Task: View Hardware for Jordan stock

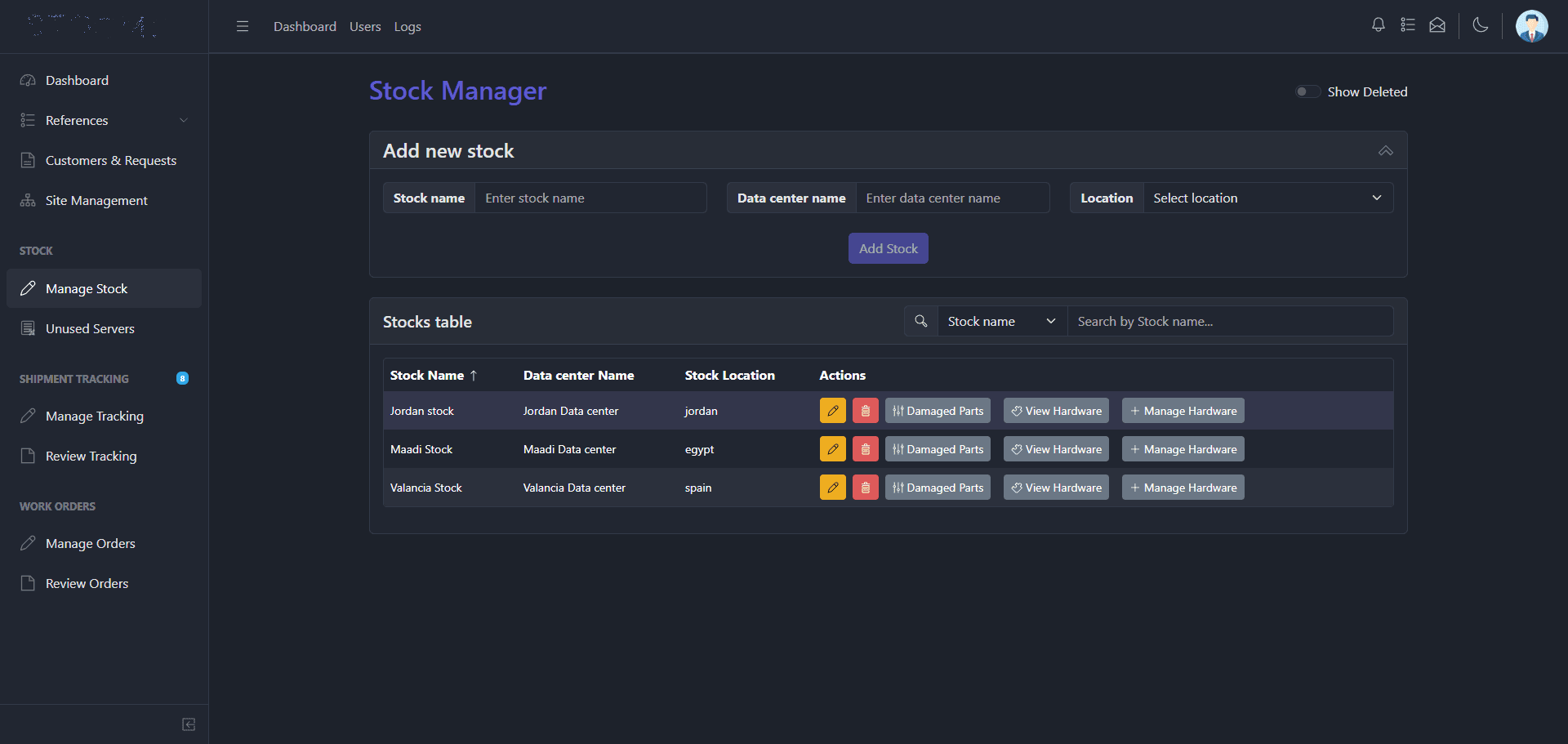Action: click(1056, 411)
